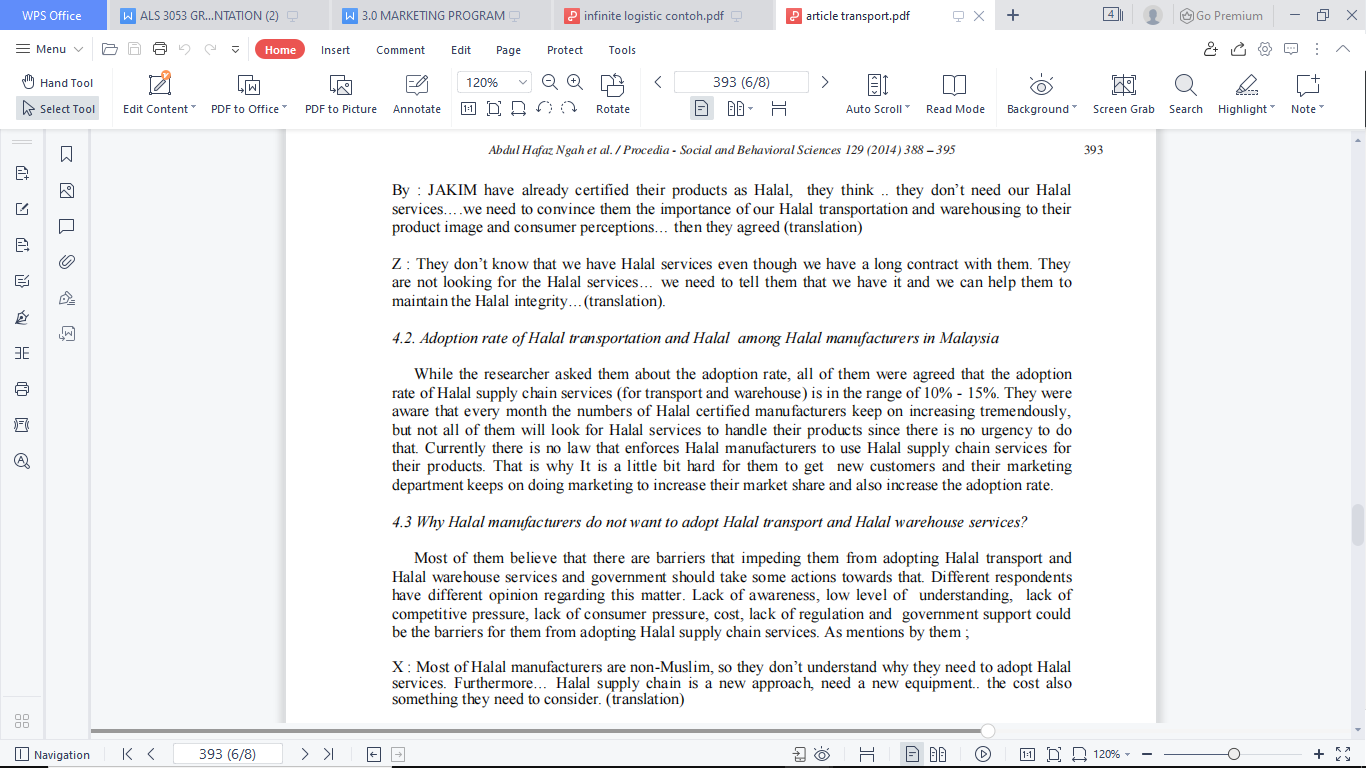Go to next page in toolbar
This screenshot has height=768, width=1366.
825,82
